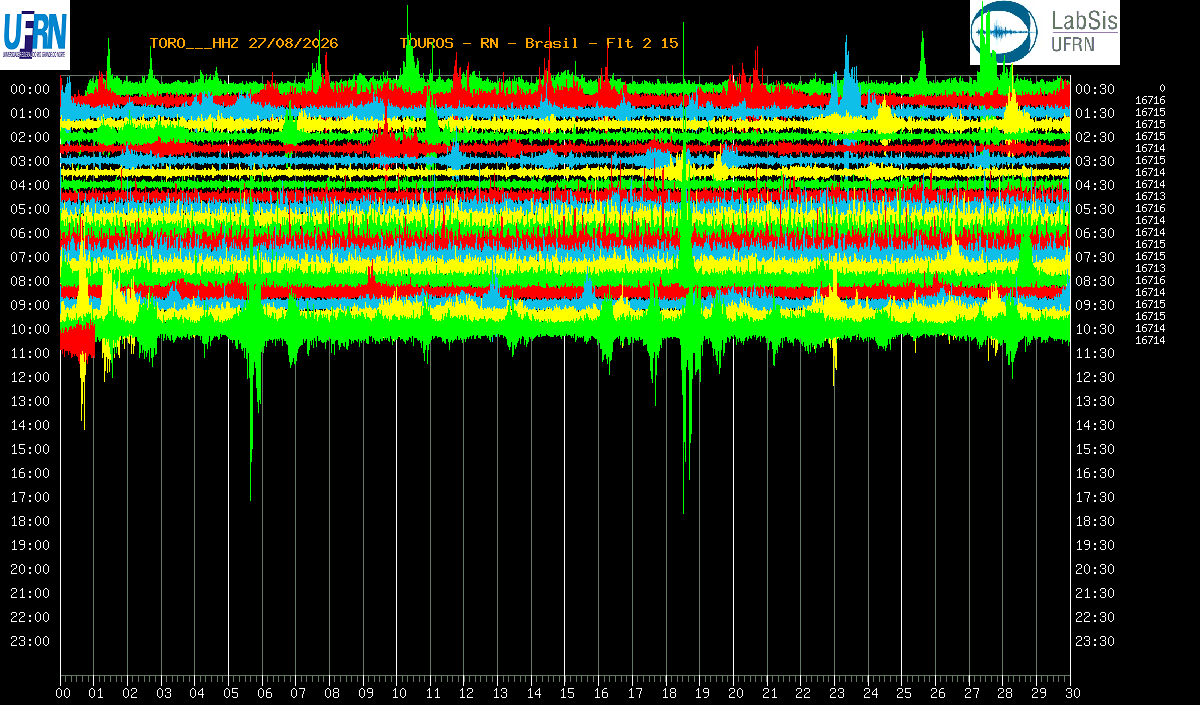
Task: Click the 14:30 label on right axis
Action: pos(1095,425)
